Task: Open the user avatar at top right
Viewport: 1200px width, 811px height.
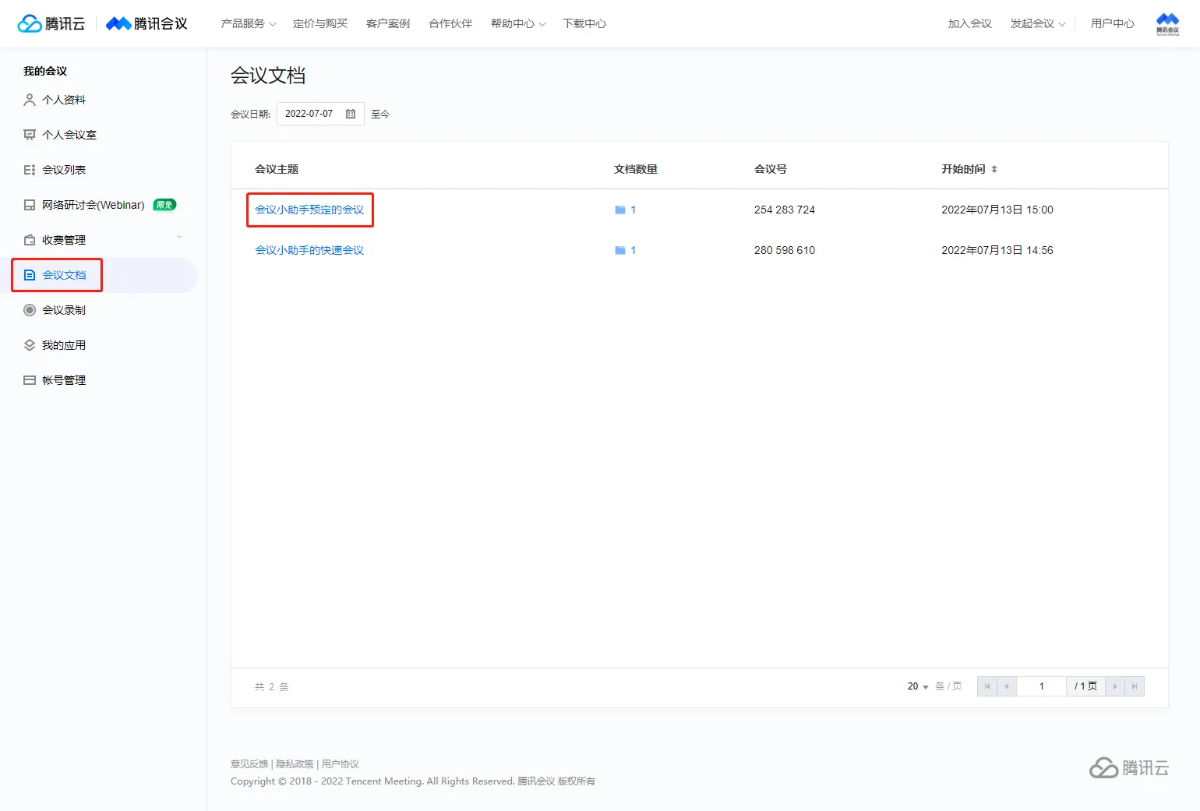Action: click(1167, 23)
